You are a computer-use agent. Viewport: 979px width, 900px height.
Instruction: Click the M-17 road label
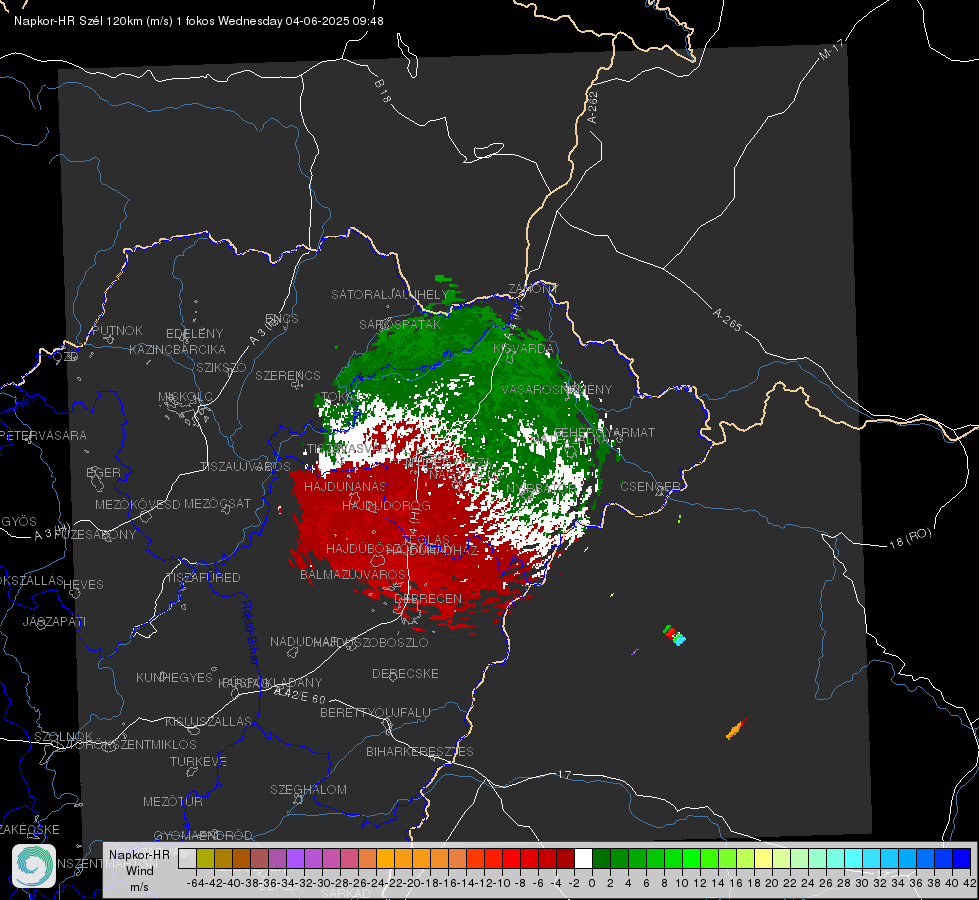830,50
